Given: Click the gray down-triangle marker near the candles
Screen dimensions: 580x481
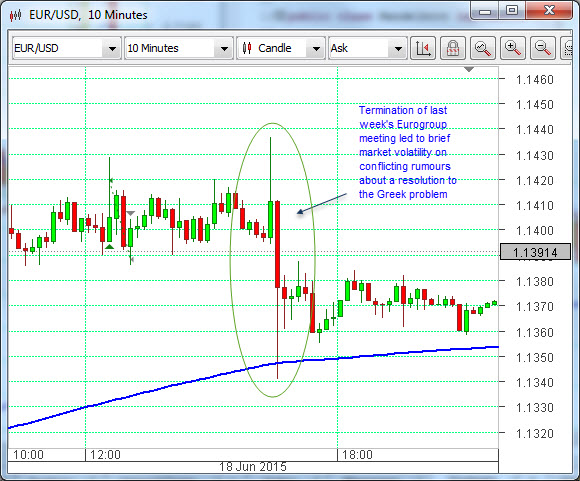Looking at the screenshot, I should coord(131,213).
